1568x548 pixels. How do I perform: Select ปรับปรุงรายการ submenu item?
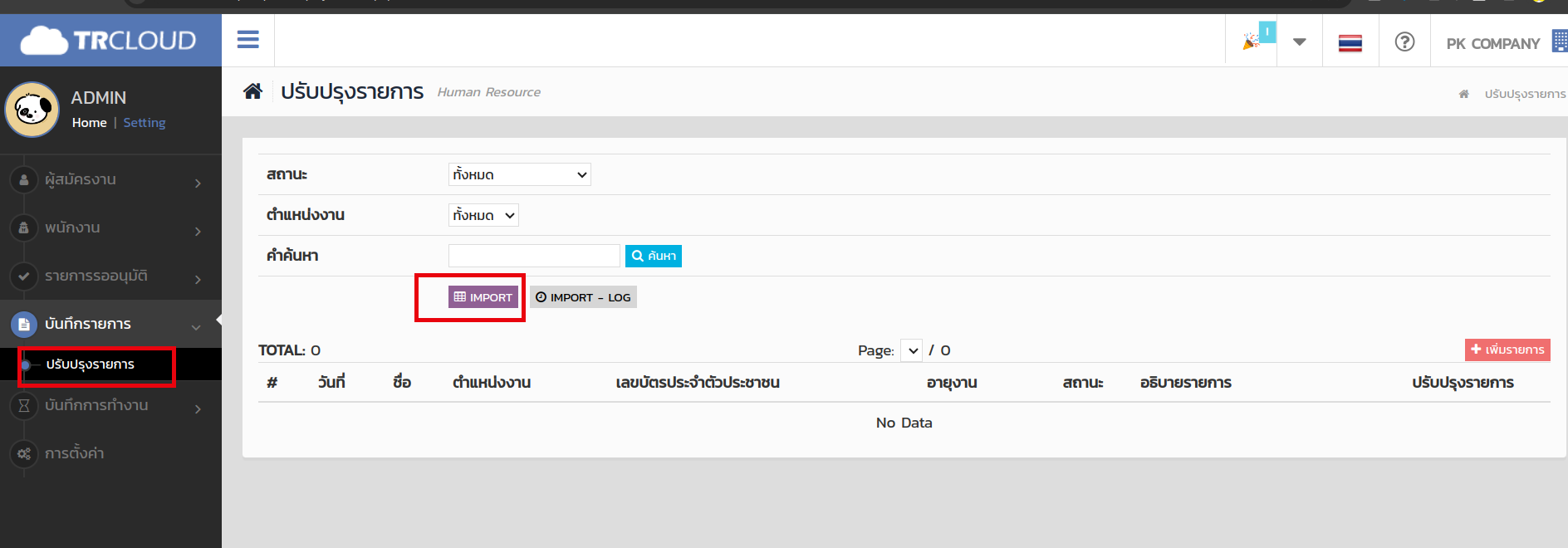[91, 365]
